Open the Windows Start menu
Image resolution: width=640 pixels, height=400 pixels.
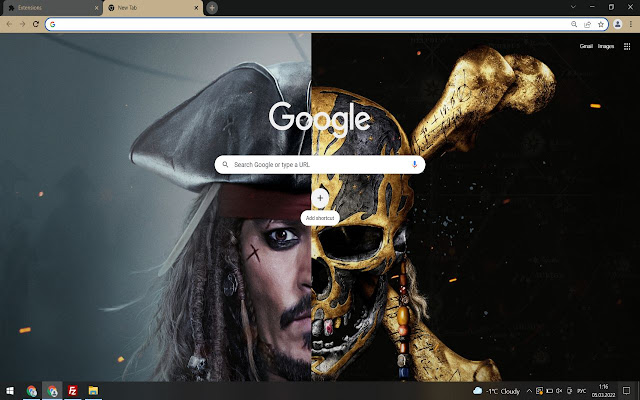10,390
